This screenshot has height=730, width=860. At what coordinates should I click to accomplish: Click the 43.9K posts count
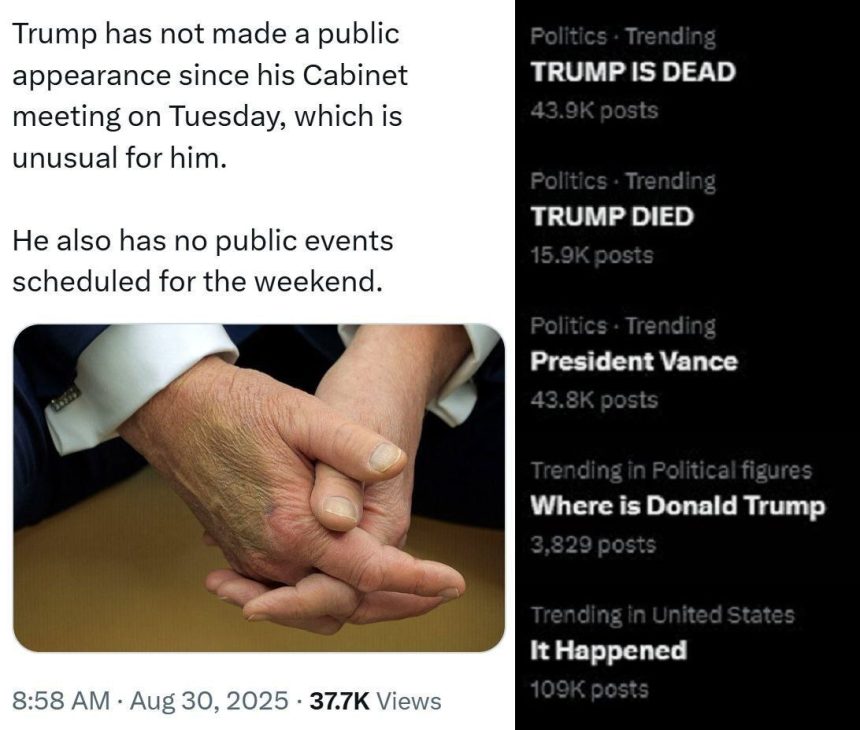(594, 110)
